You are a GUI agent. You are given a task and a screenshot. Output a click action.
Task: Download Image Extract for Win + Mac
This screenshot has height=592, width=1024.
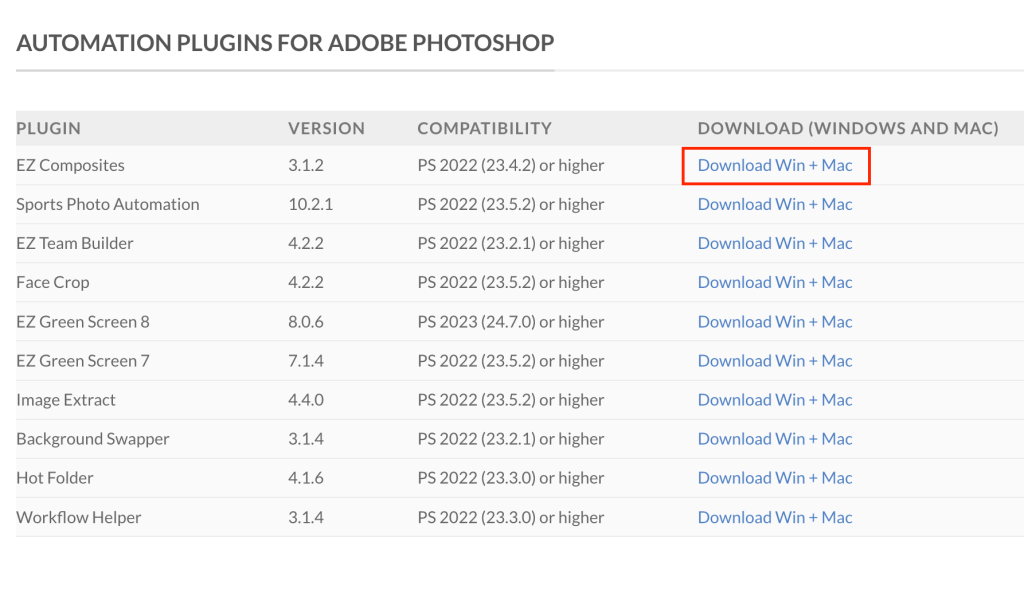coord(775,400)
